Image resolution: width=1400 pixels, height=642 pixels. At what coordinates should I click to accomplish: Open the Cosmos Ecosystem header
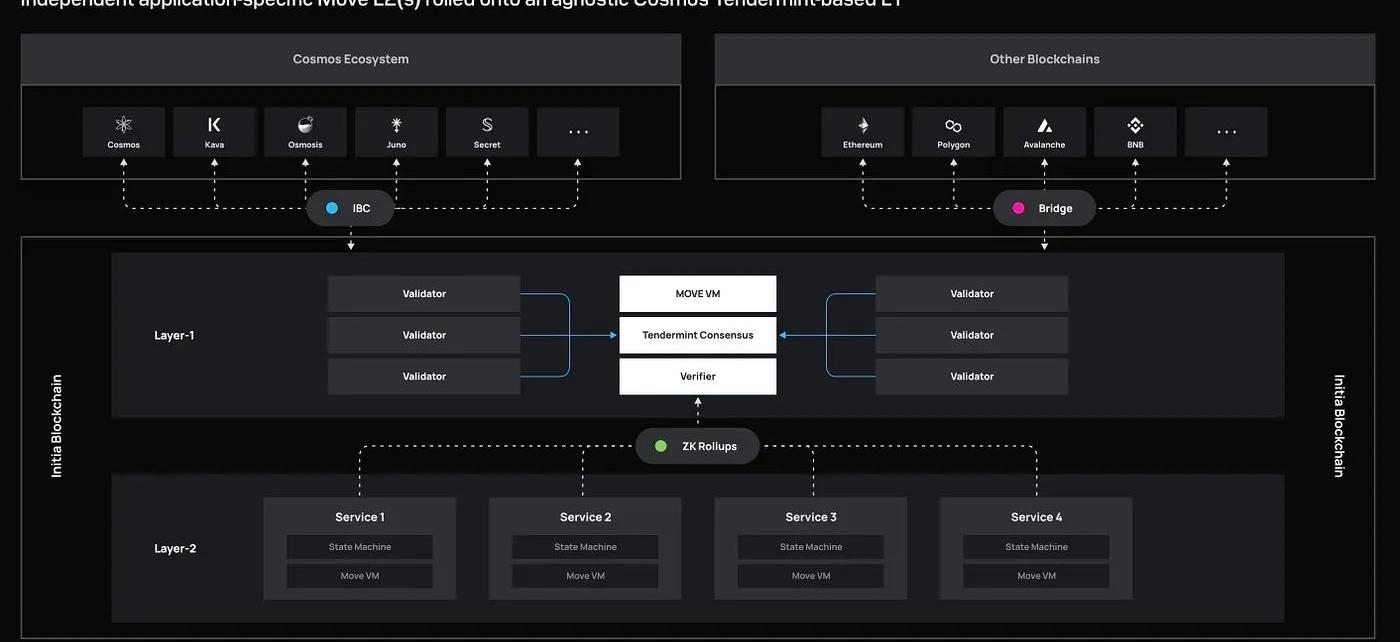(350, 59)
